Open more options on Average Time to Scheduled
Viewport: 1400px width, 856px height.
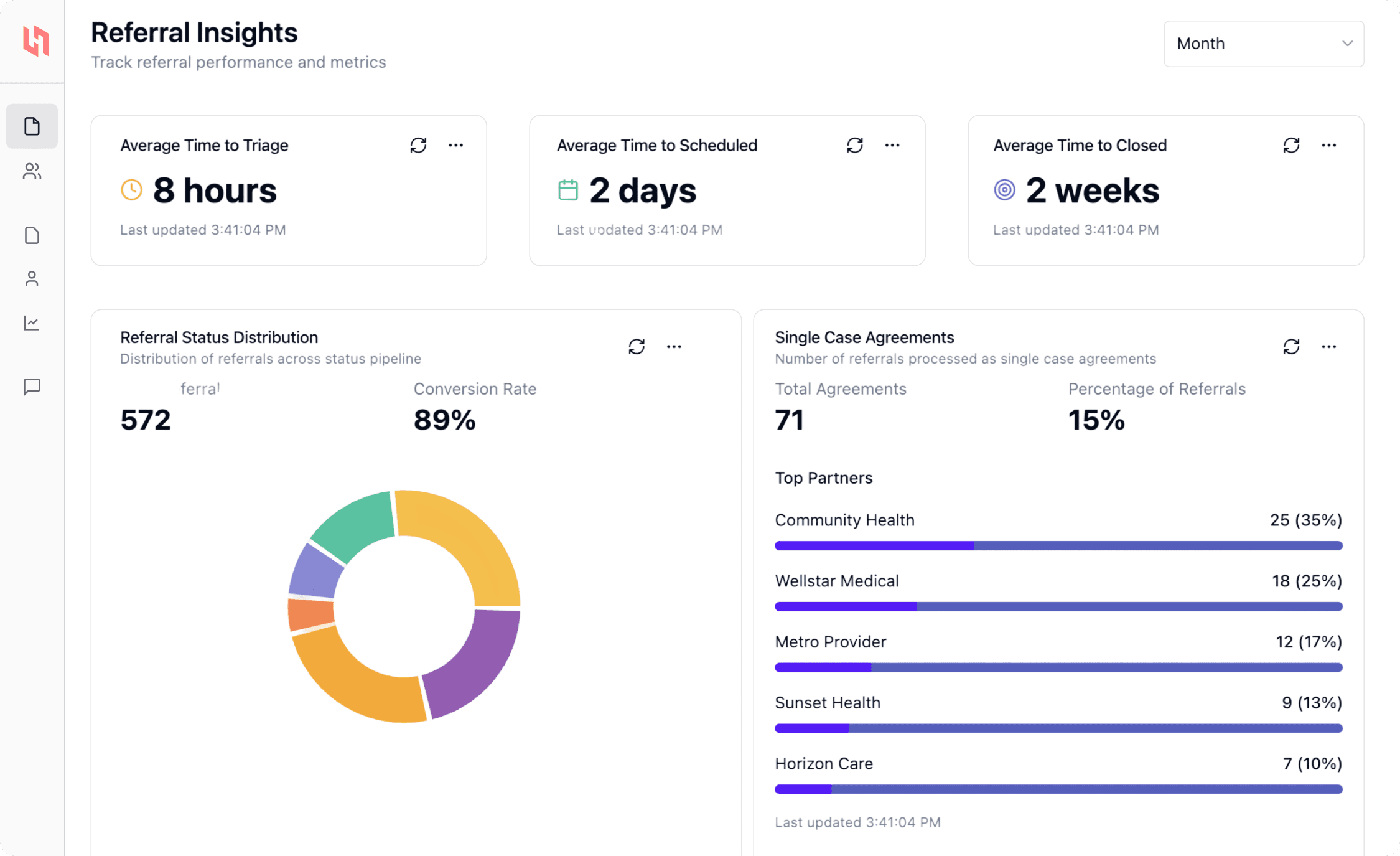click(892, 145)
